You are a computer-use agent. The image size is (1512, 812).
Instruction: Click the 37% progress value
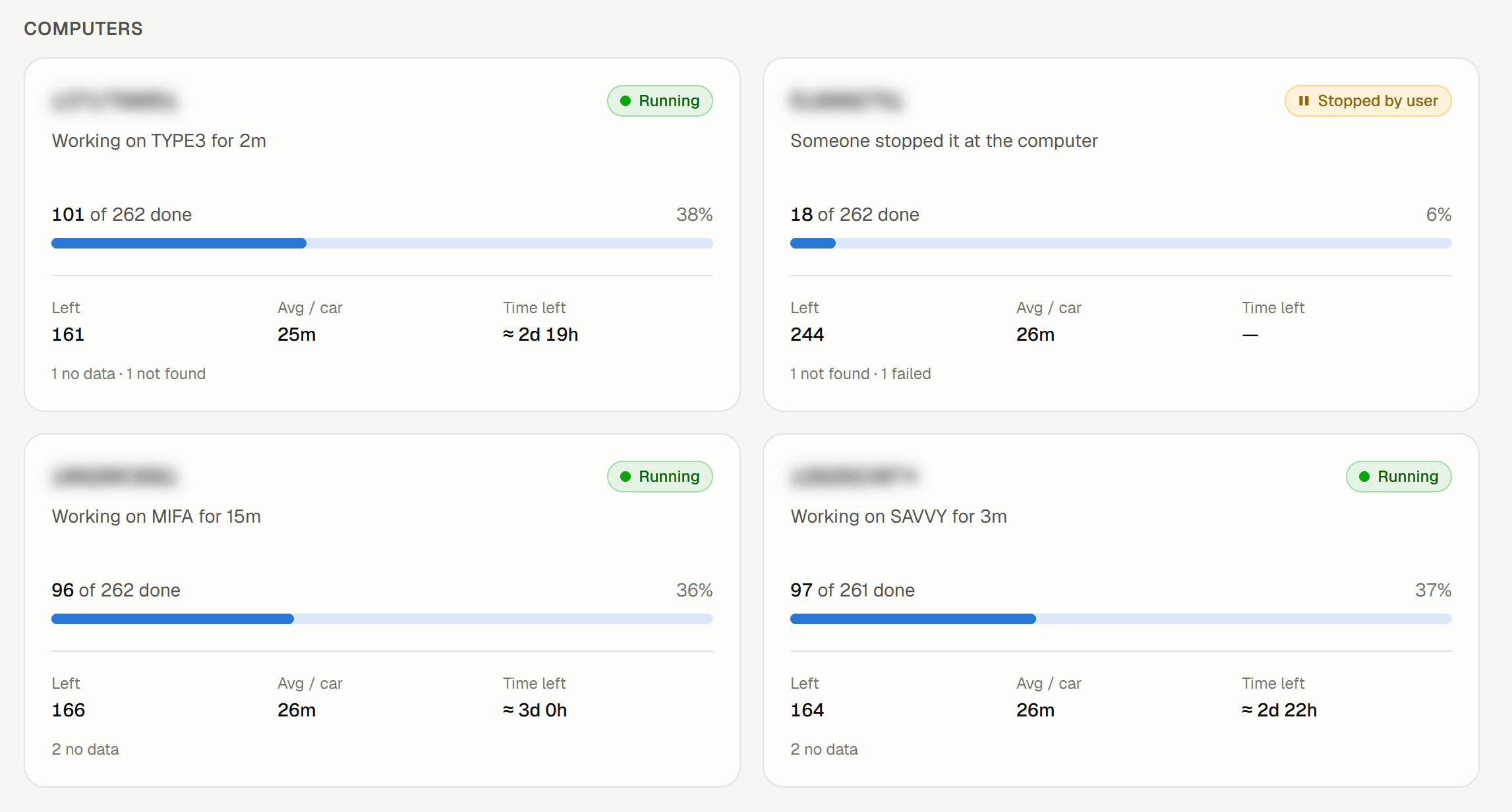[1434, 590]
